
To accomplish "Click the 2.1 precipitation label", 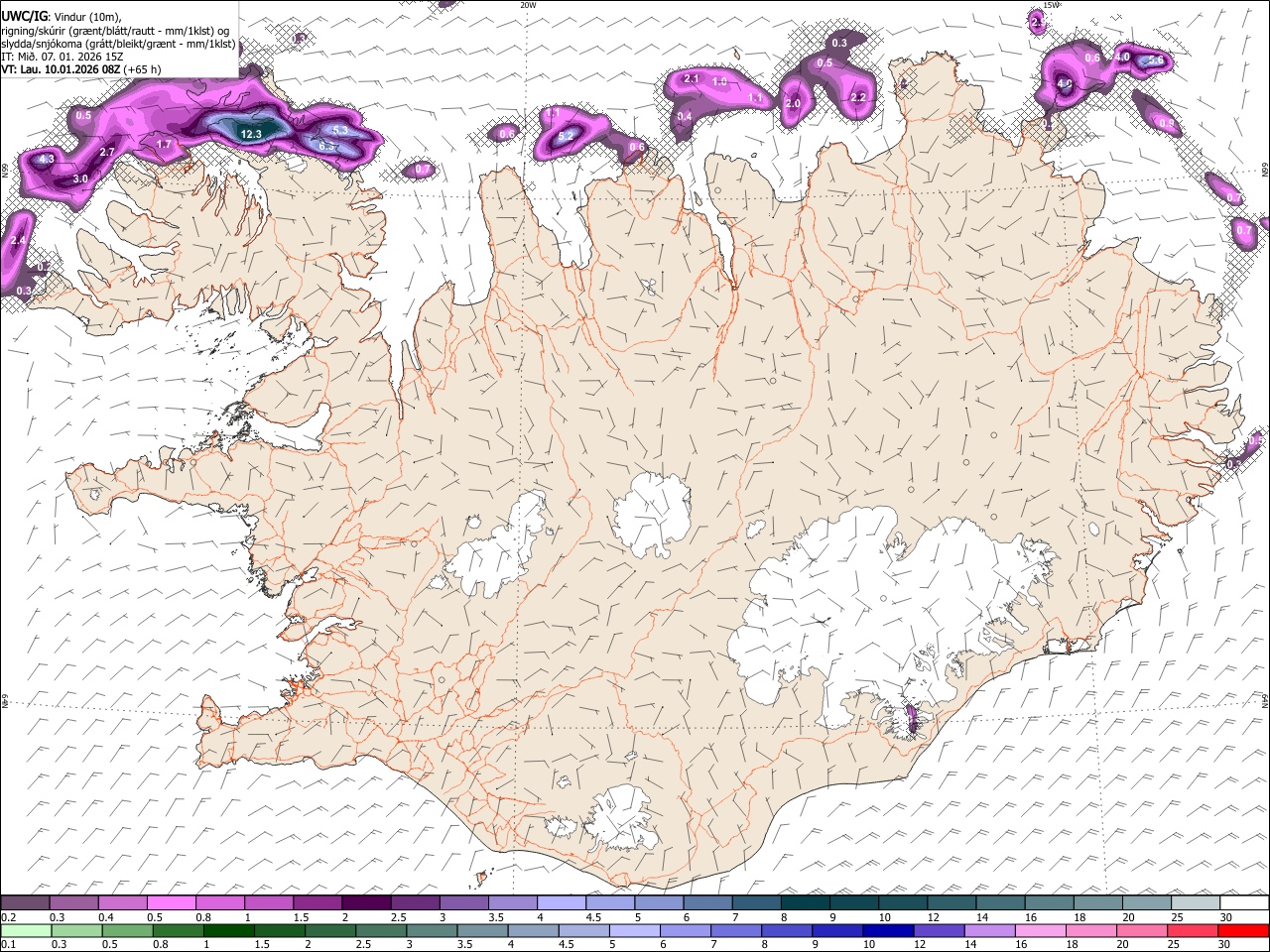I will [x=692, y=78].
